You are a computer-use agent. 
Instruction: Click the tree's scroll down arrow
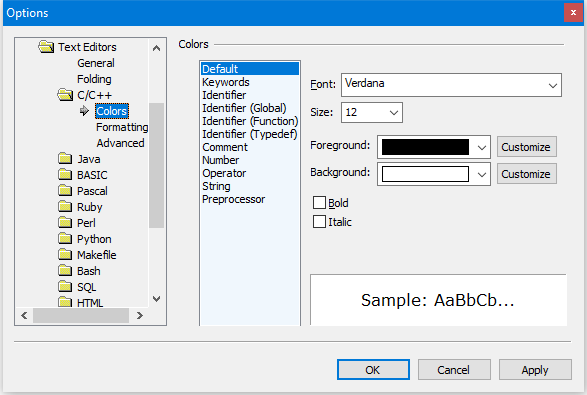(x=156, y=299)
